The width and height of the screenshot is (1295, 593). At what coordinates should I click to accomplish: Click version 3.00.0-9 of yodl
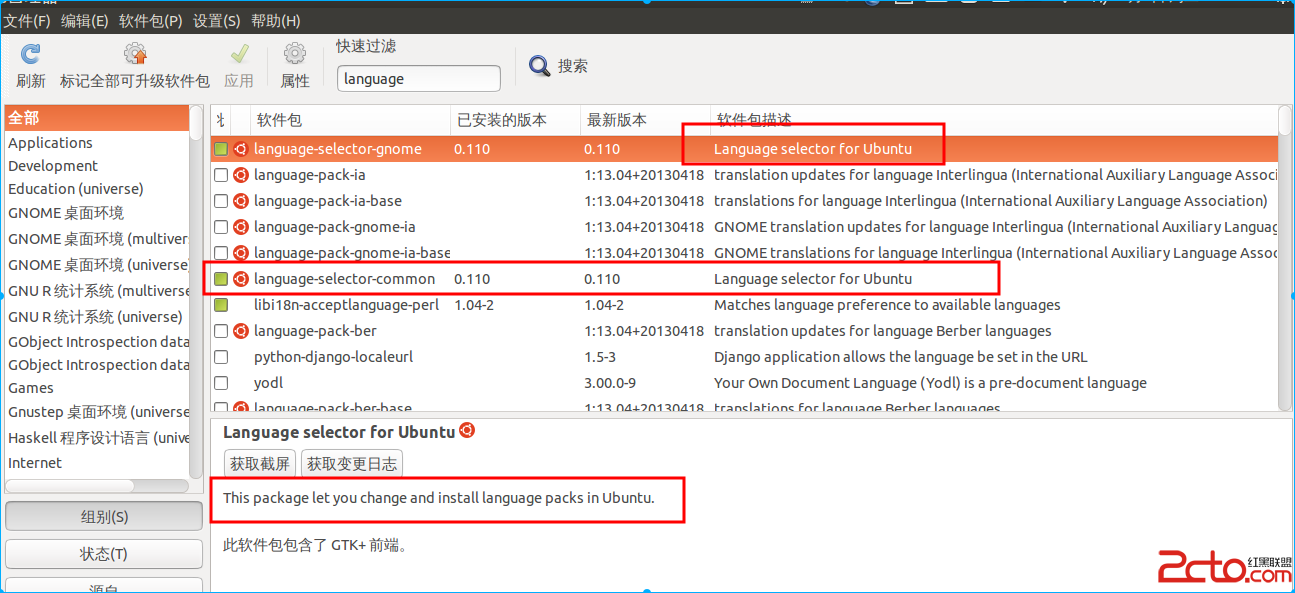(610, 383)
